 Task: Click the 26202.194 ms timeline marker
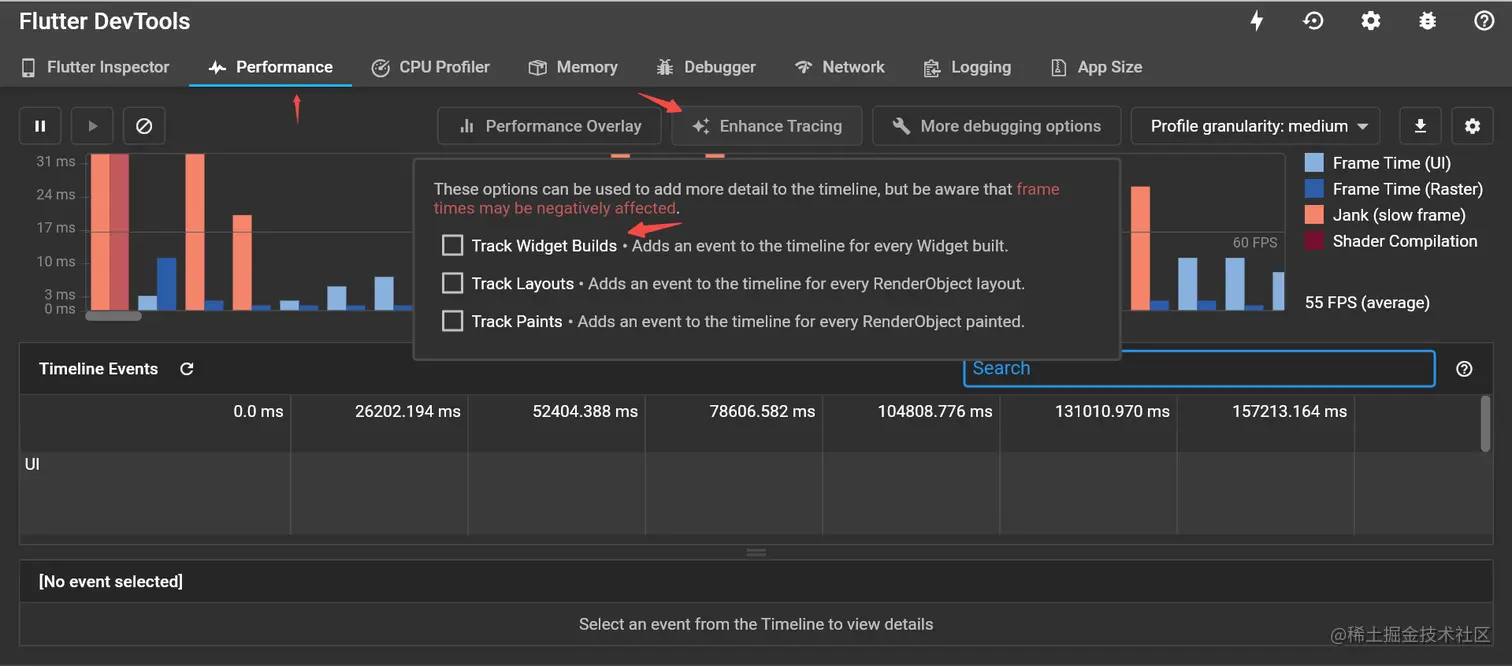click(408, 411)
